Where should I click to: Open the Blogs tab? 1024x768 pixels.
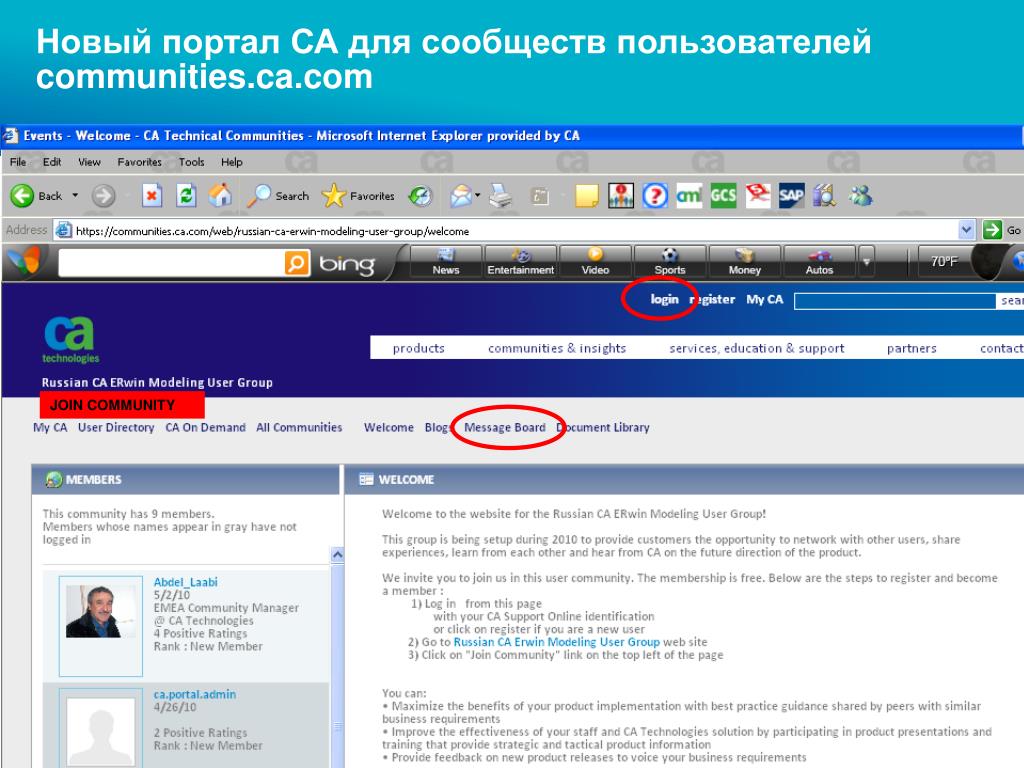coord(438,427)
